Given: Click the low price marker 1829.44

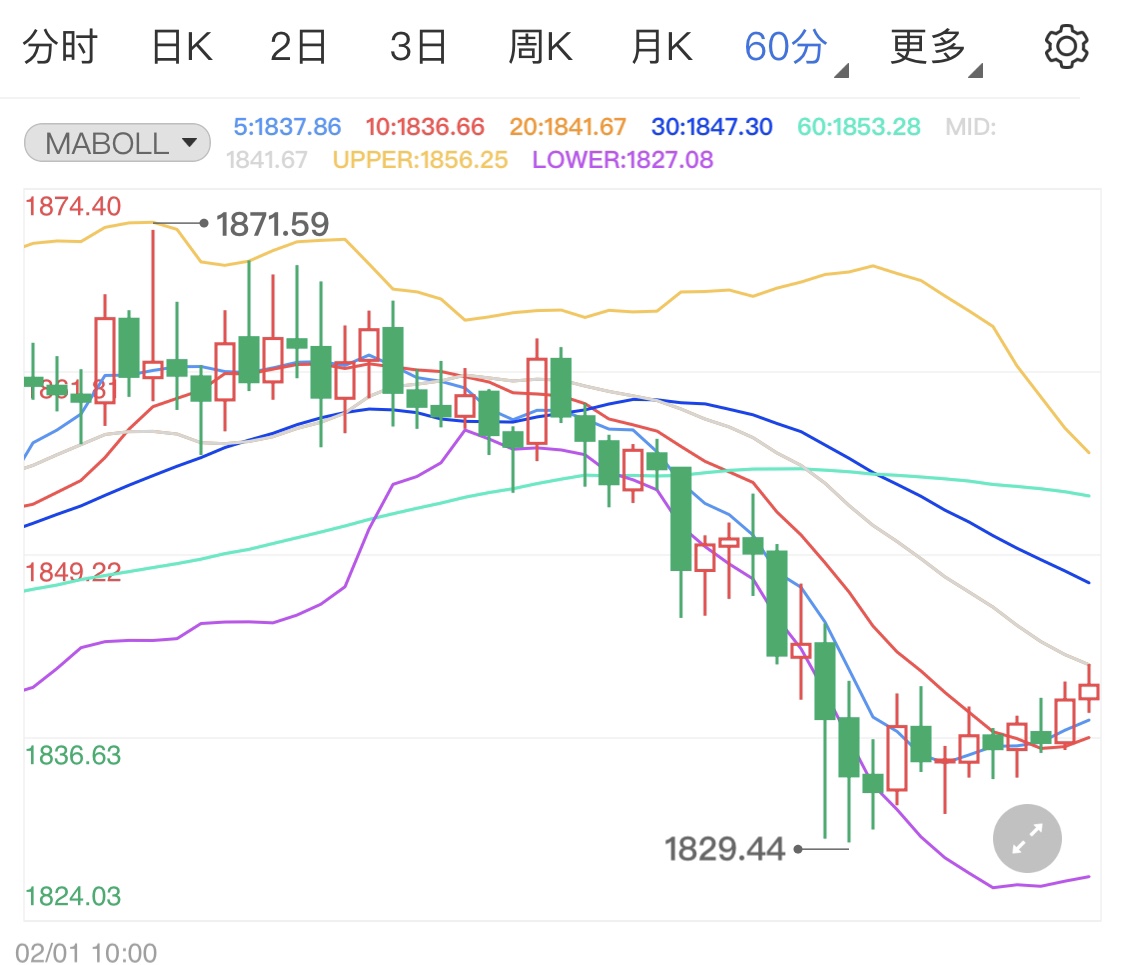Looking at the screenshot, I should (x=725, y=849).
